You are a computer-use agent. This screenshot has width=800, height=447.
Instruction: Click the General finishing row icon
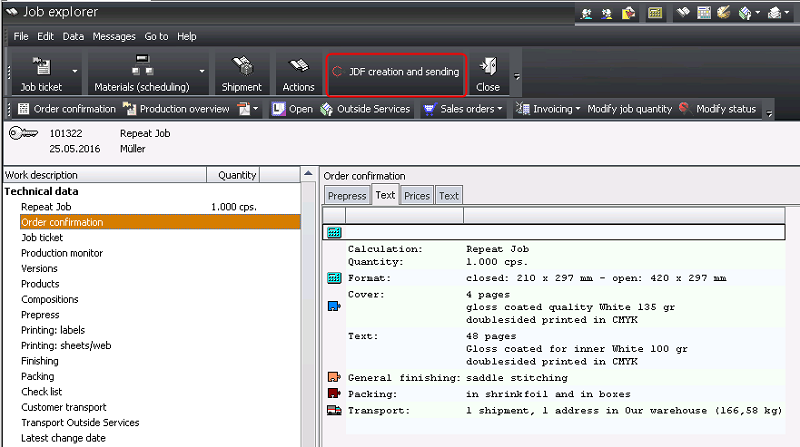[x=334, y=378]
